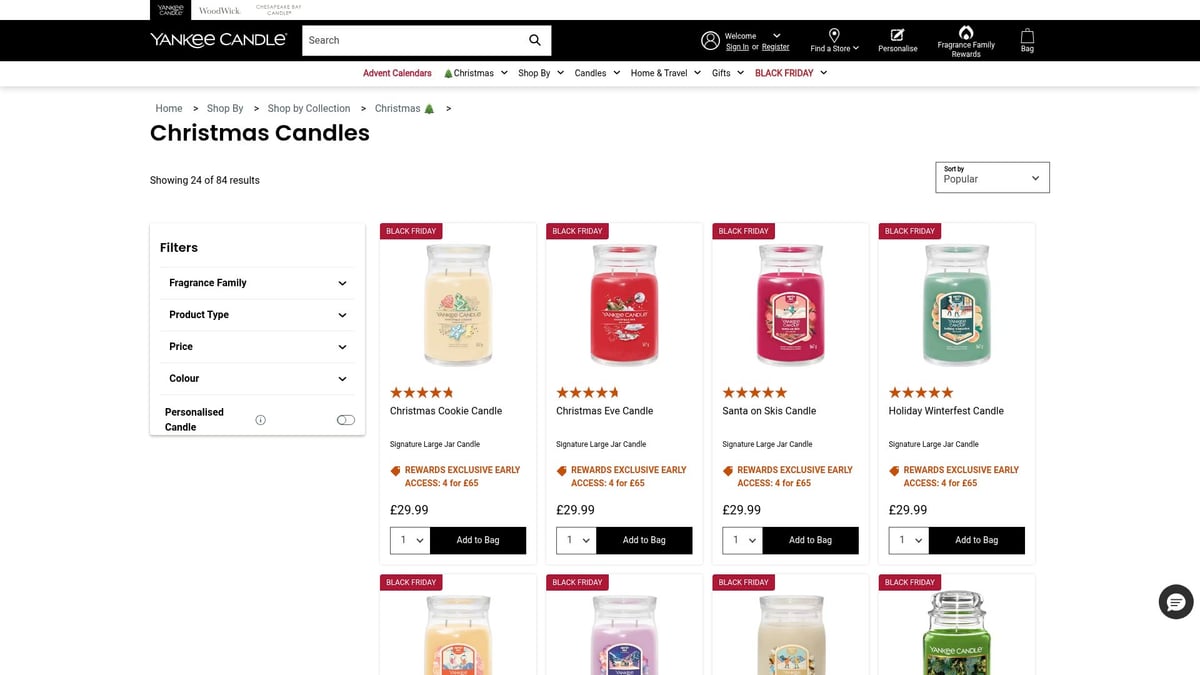1200x675 pixels.
Task: Open the chat bubble icon
Action: tap(1175, 601)
